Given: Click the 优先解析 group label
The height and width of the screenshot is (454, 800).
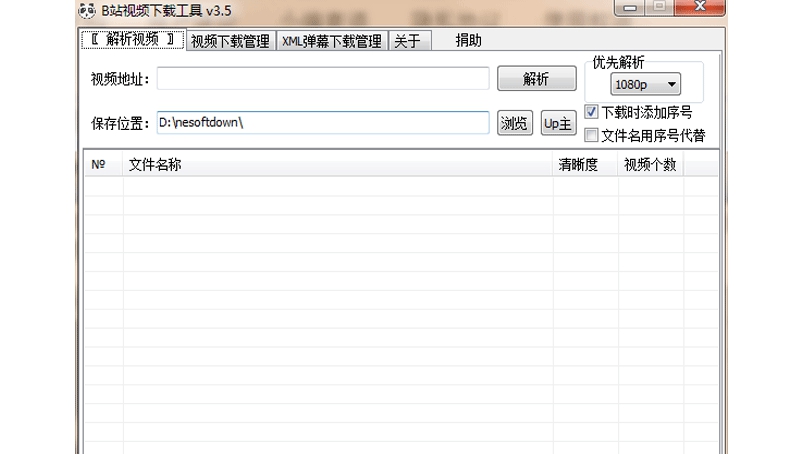Looking at the screenshot, I should click(618, 63).
